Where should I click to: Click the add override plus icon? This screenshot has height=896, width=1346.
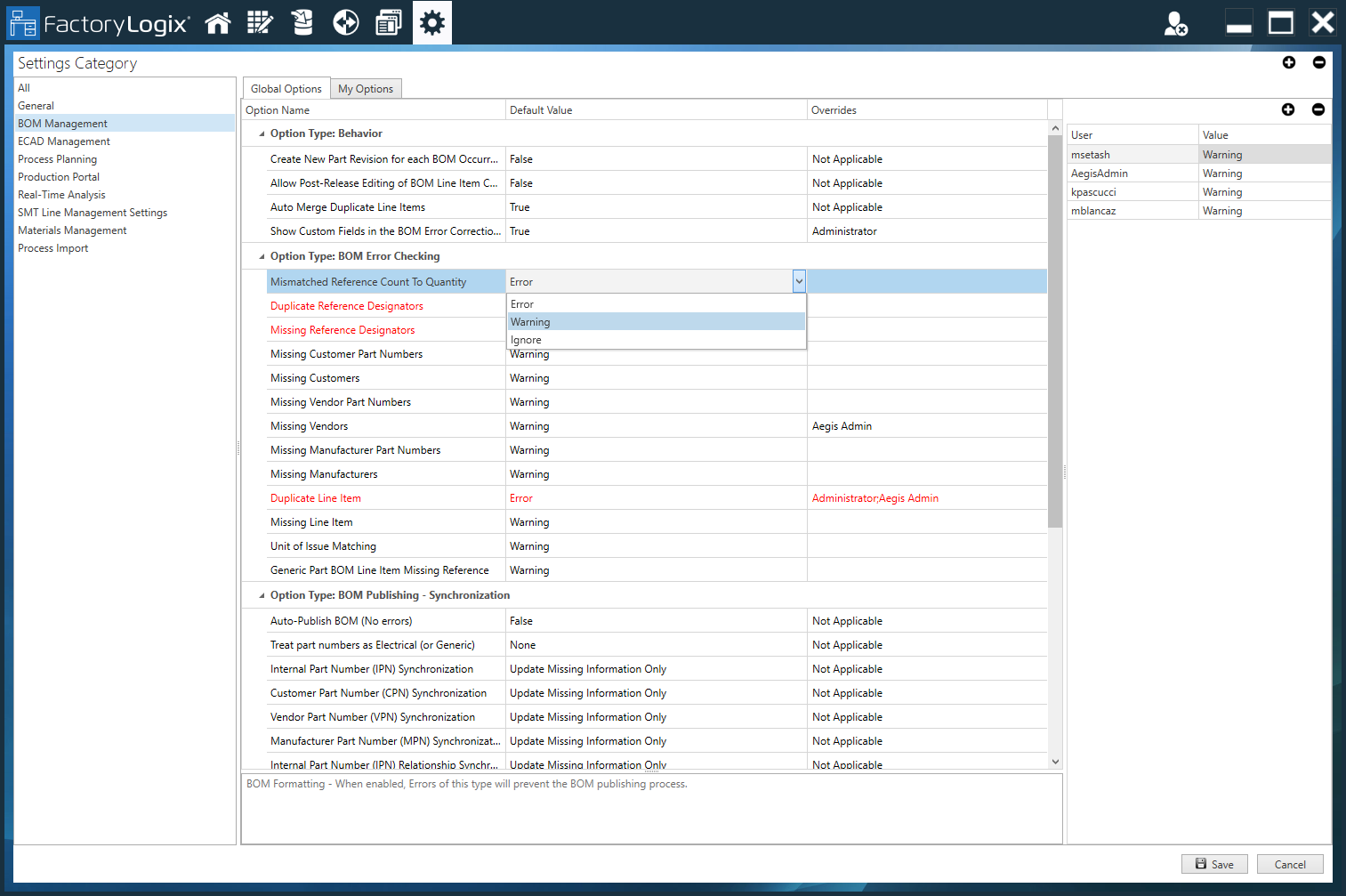pyautogui.click(x=1288, y=109)
